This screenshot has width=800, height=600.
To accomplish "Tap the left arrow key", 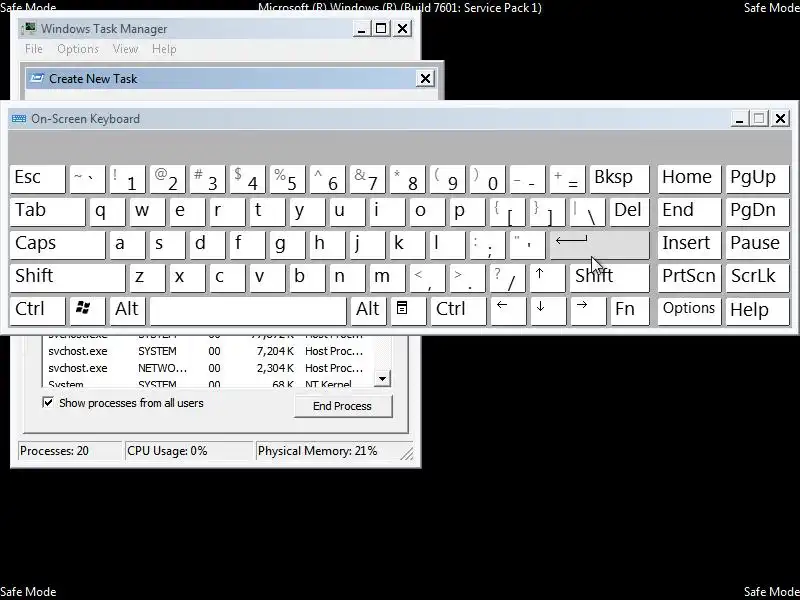I will click(x=508, y=311).
